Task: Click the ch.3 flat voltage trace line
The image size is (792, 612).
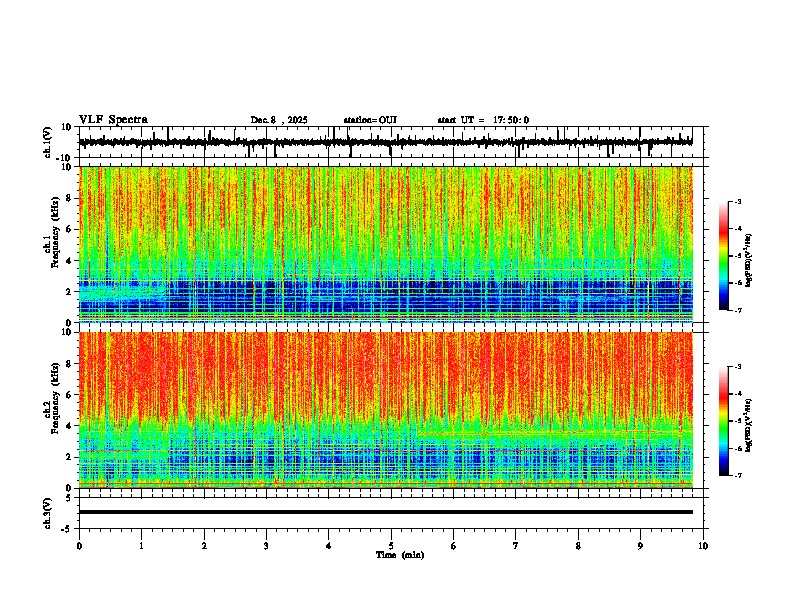Action: (386, 512)
